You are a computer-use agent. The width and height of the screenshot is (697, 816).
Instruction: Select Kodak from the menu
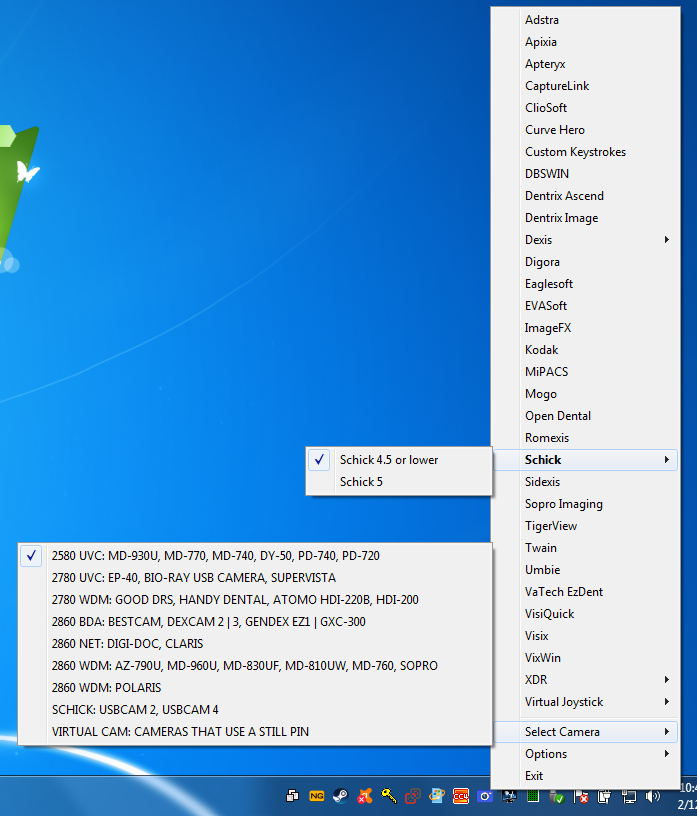pos(586,350)
